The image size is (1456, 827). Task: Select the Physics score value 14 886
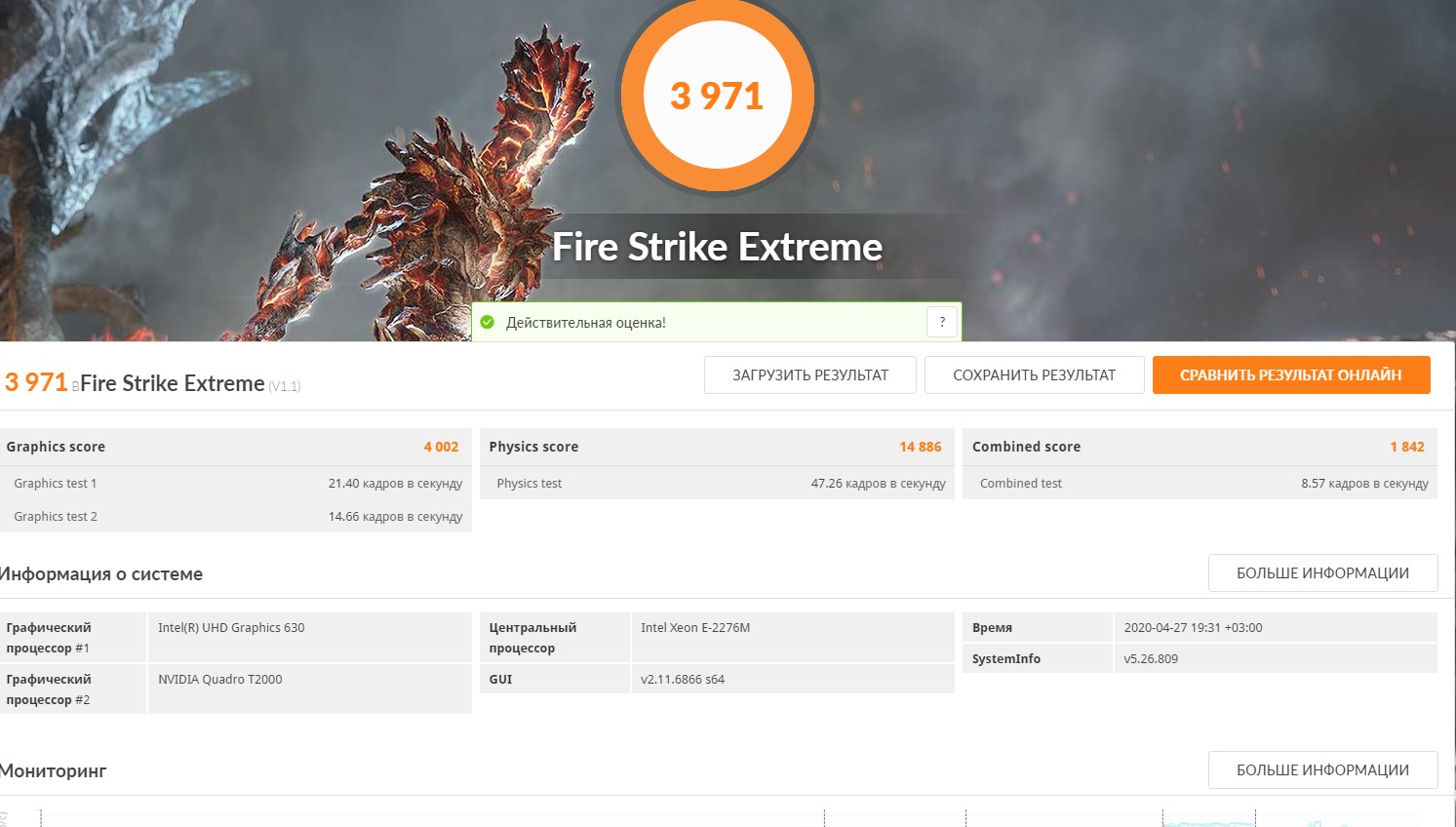(921, 447)
